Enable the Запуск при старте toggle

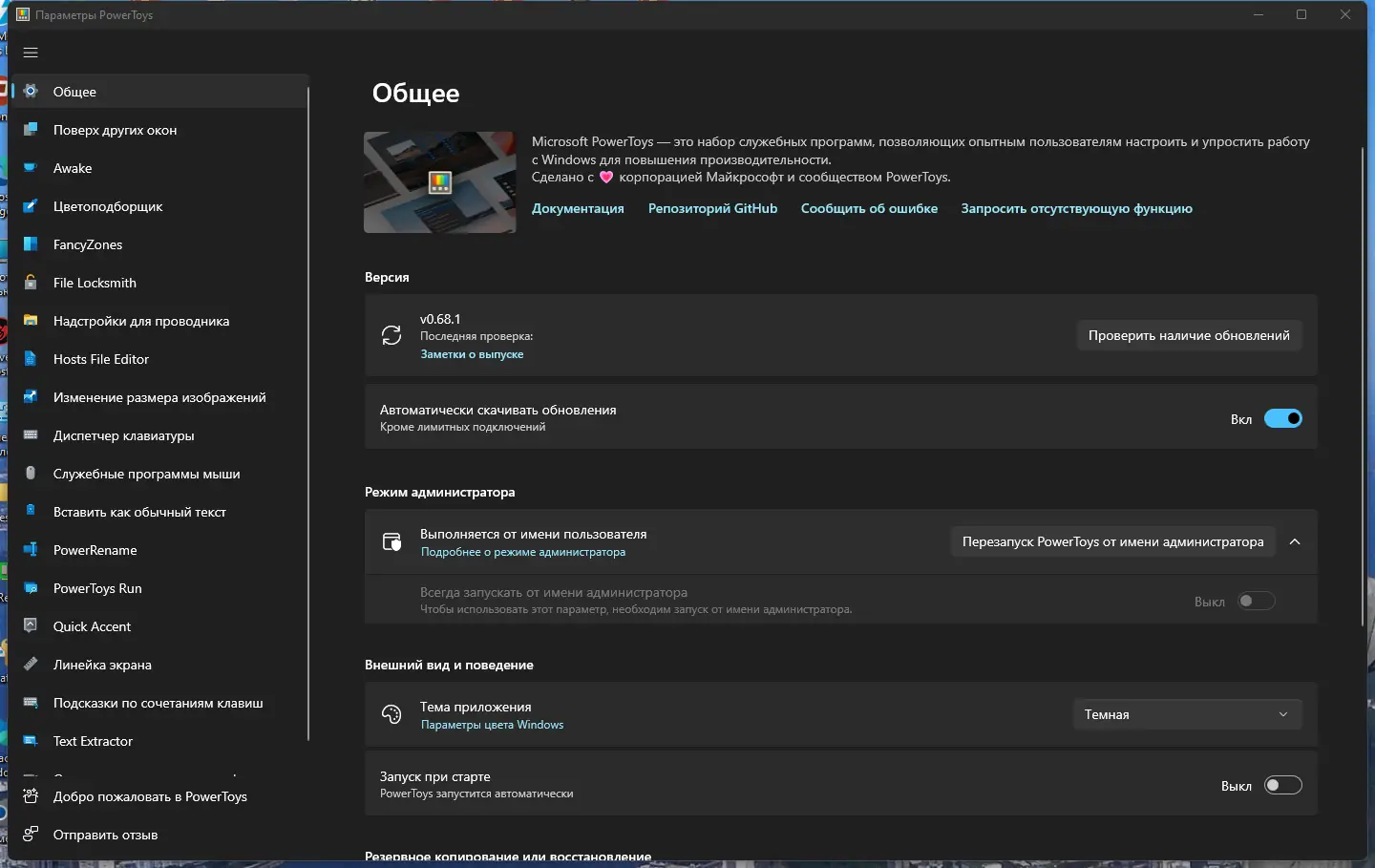[1282, 785]
